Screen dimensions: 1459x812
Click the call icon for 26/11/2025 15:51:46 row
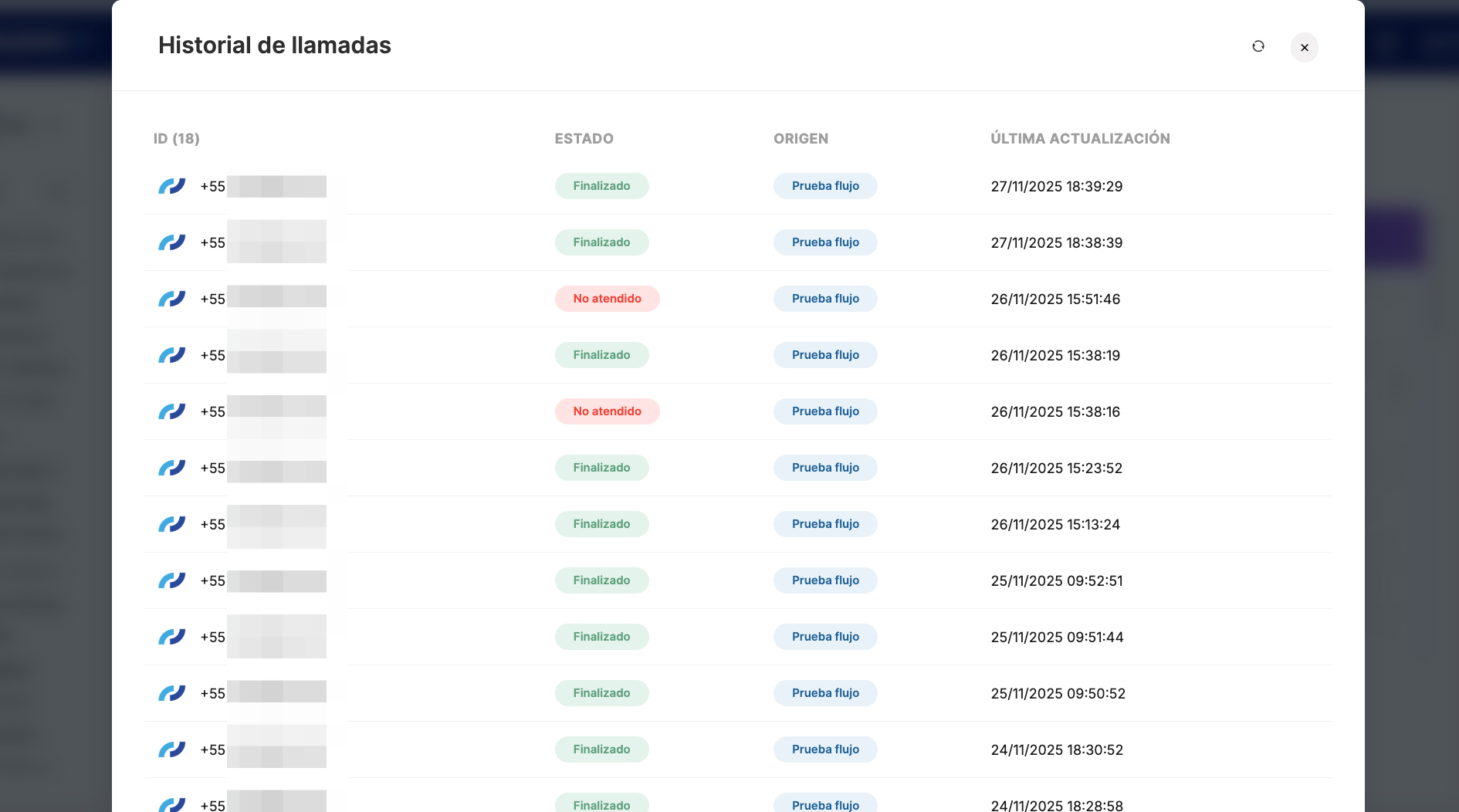tap(171, 299)
